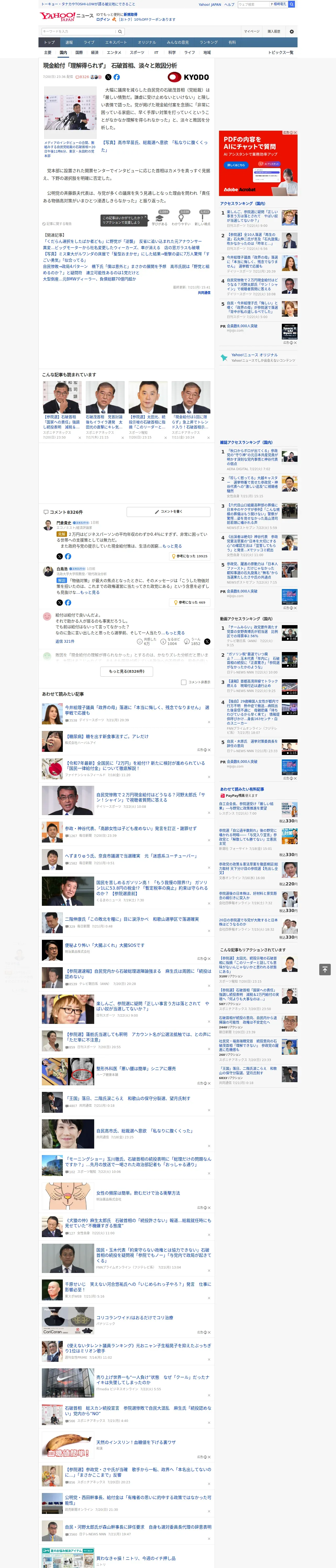Open the 国際 category in sub-navigation

coord(79,52)
